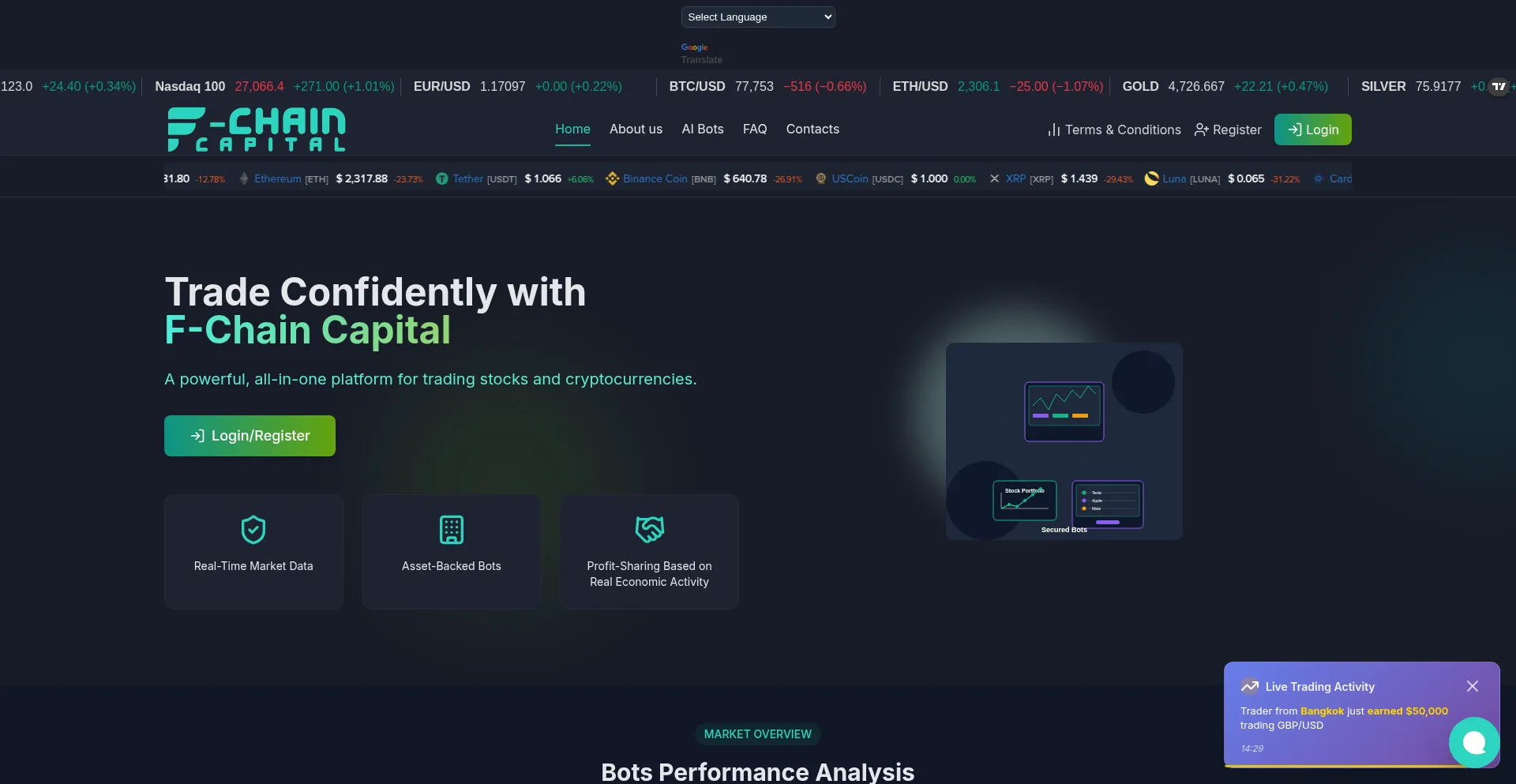Image resolution: width=1516 pixels, height=784 pixels.
Task: Click the Stock Portfolio card in illustration
Action: [x=1024, y=501]
